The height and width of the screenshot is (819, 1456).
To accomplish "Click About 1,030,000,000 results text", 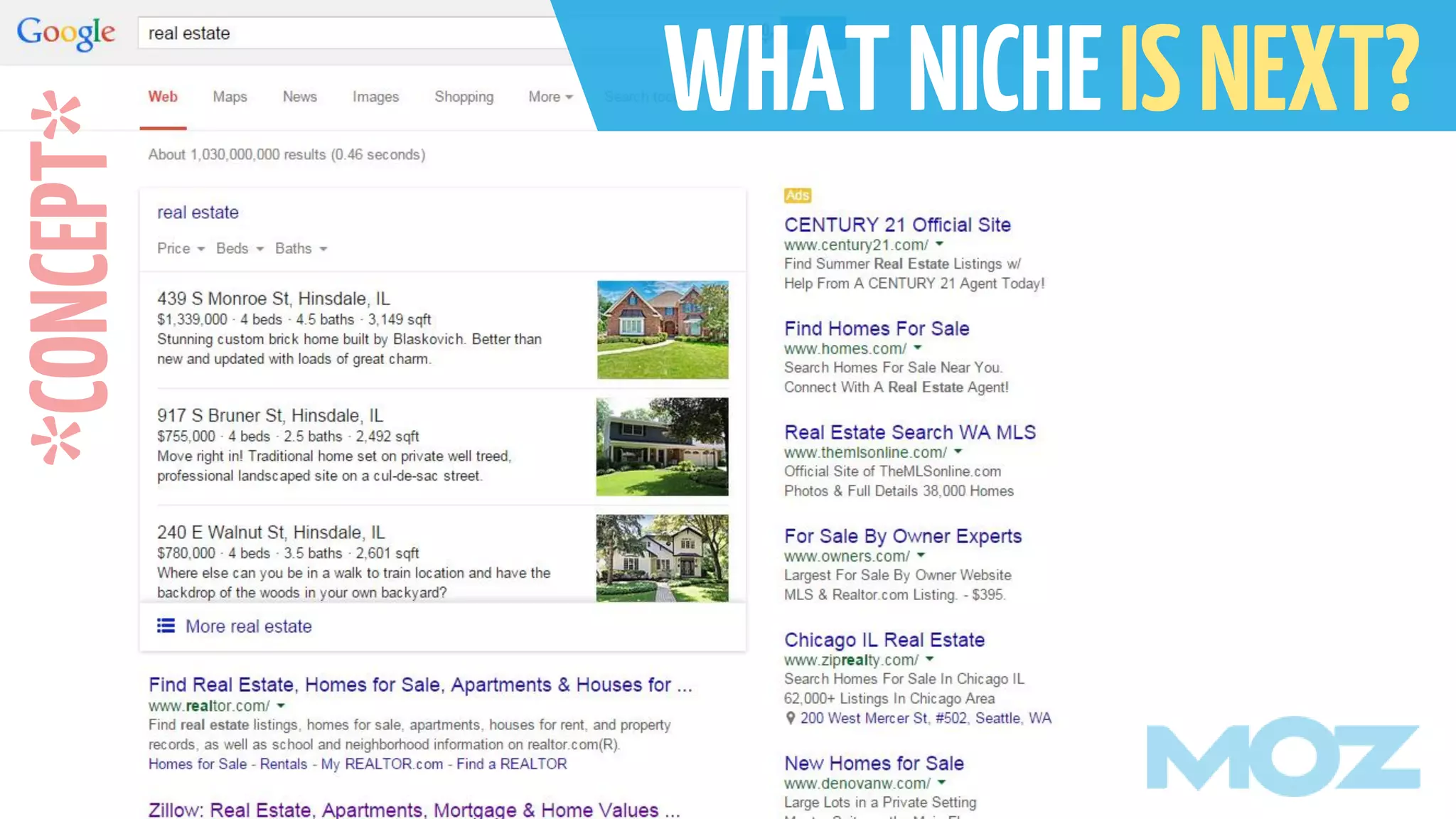I will click(287, 154).
